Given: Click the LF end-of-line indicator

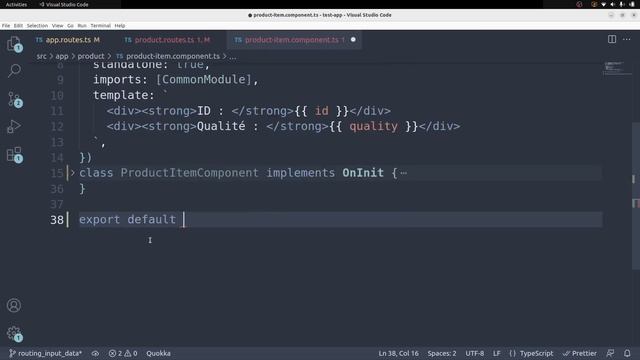Looking at the screenshot, I should (496, 353).
